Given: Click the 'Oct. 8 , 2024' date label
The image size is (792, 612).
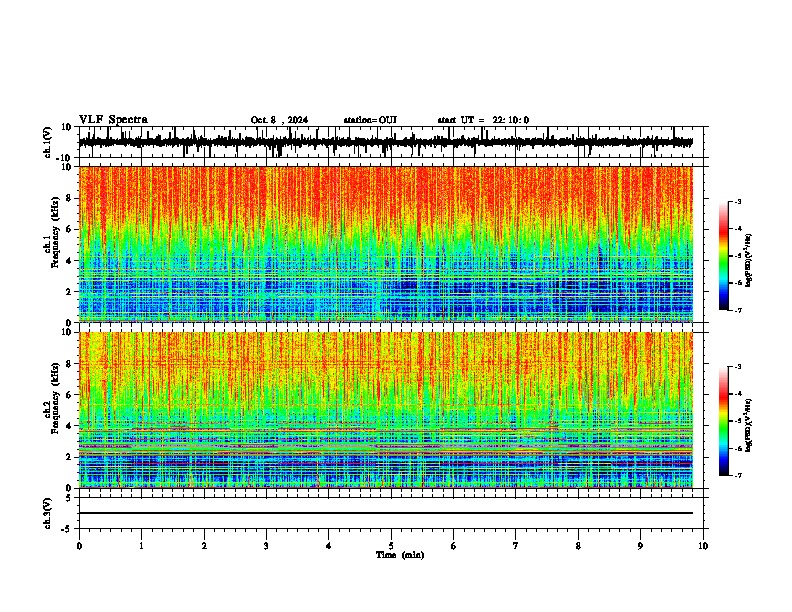Looking at the screenshot, I should (279, 120).
